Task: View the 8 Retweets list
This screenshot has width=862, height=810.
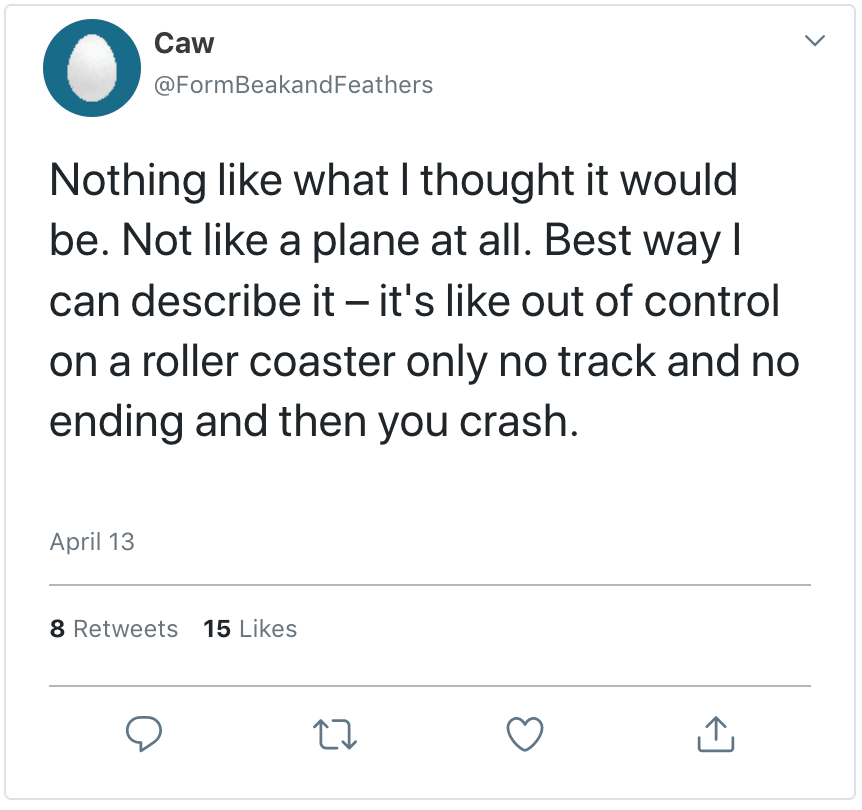Action: 114,629
